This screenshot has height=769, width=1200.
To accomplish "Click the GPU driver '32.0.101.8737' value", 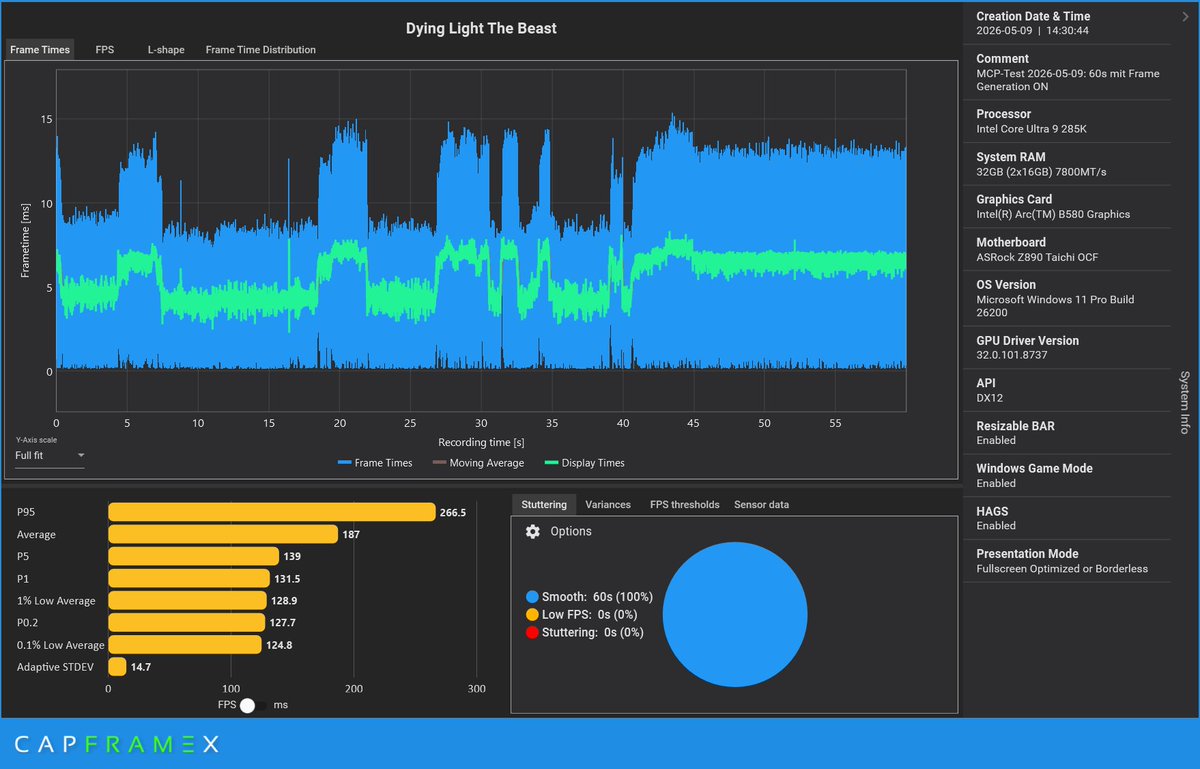I will (x=1014, y=355).
